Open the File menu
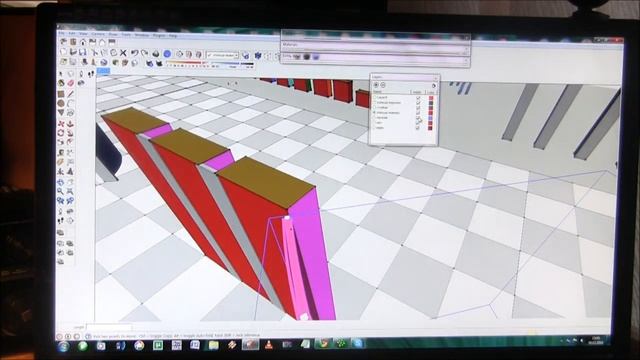Image resolution: width=640 pixels, height=360 pixels. [61, 34]
